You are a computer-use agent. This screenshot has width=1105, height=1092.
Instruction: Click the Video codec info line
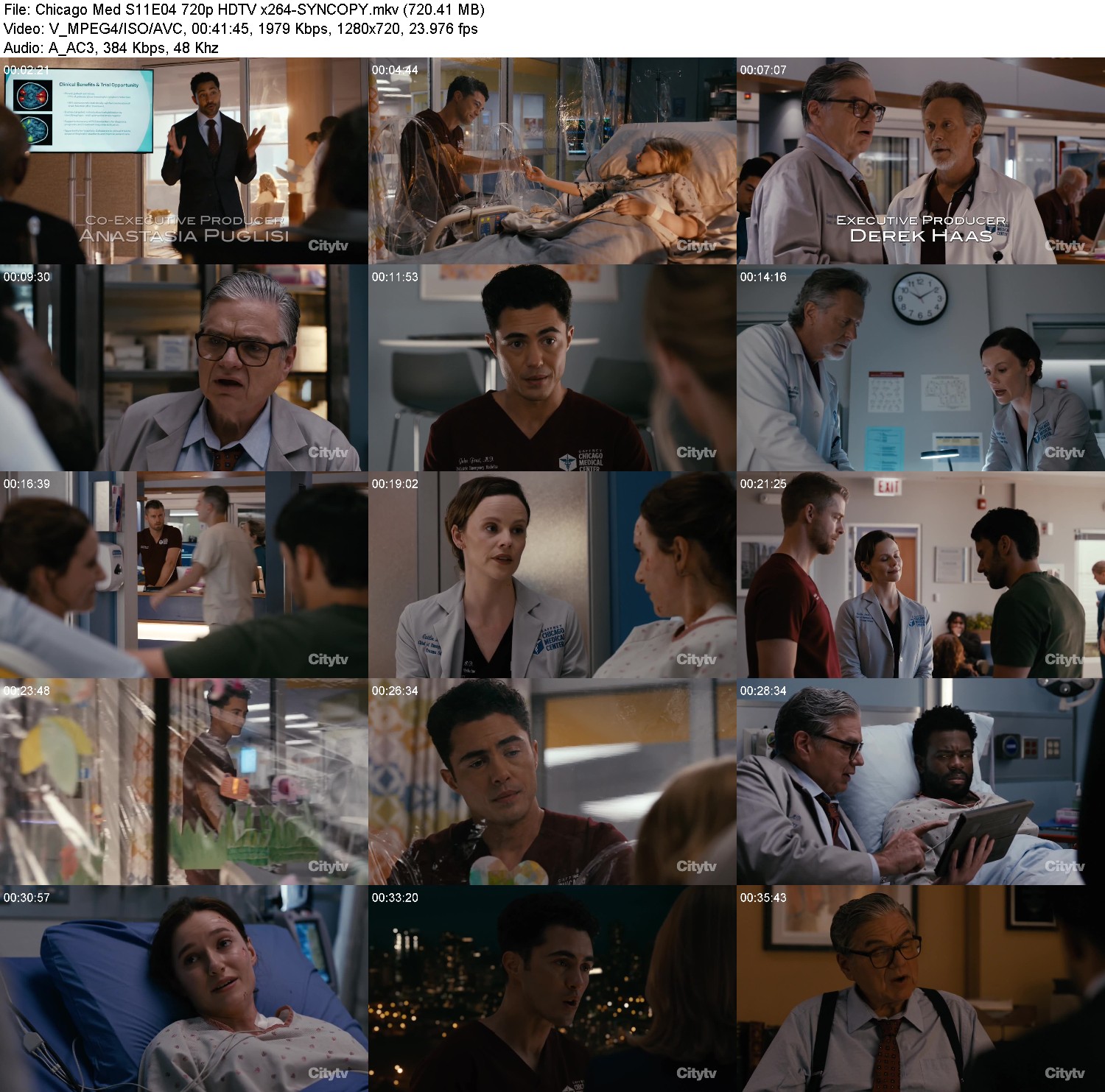coord(241,29)
